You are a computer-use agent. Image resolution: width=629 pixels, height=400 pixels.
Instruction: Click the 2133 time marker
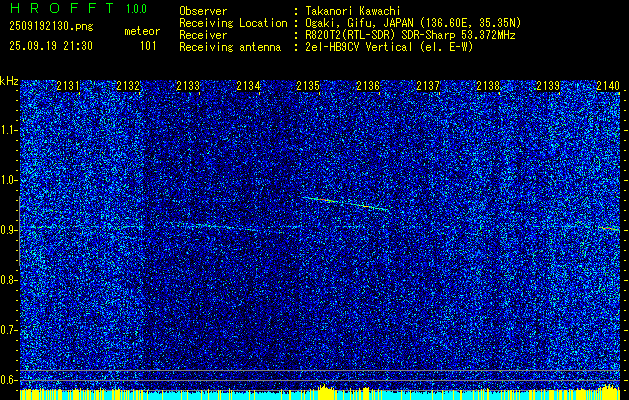pyautogui.click(x=188, y=85)
